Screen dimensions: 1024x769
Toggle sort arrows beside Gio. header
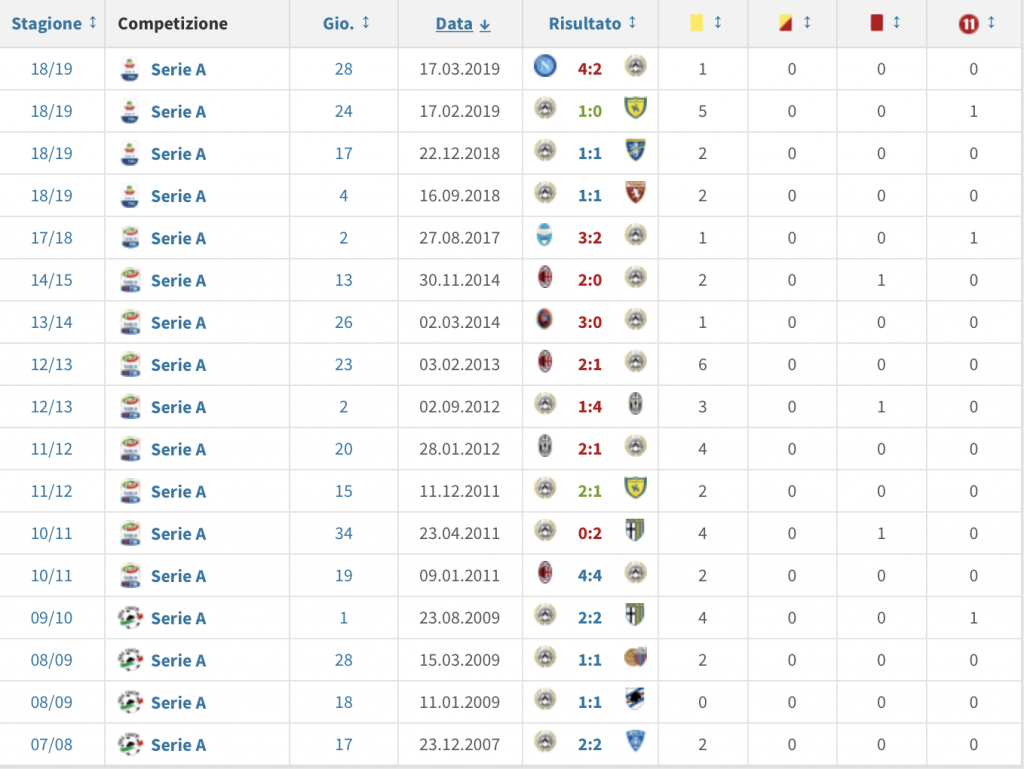coord(366,22)
